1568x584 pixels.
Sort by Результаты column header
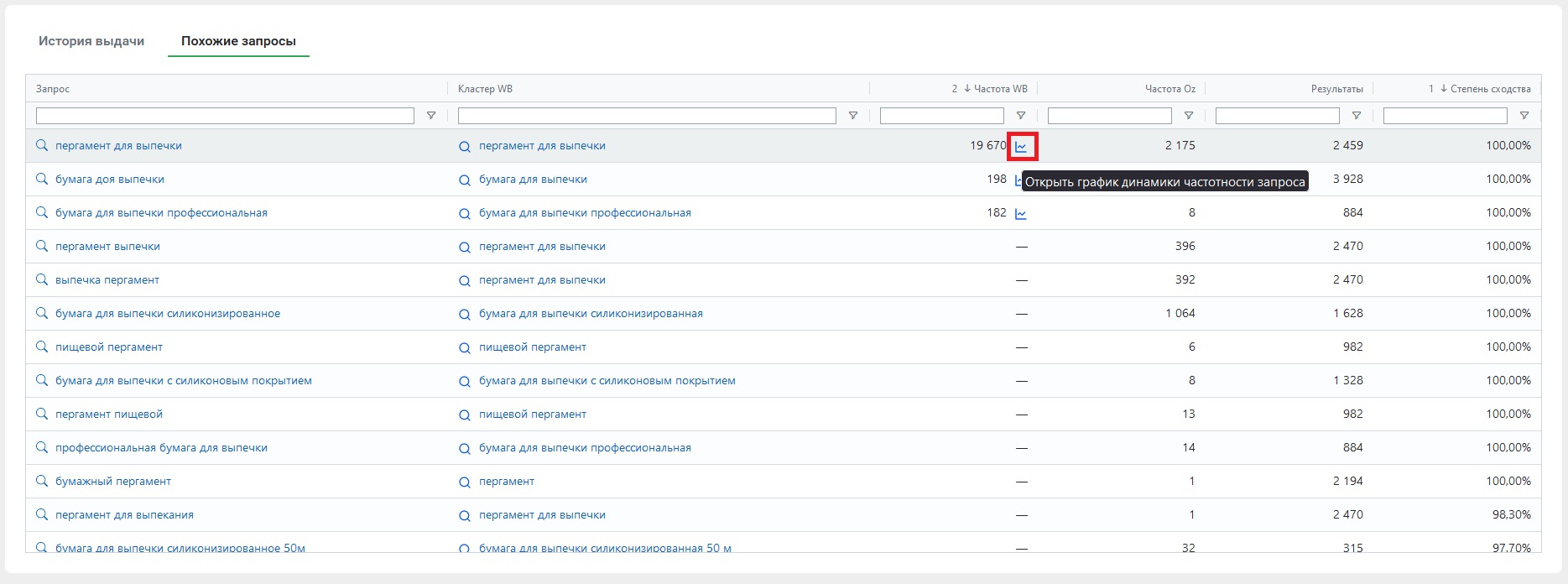(1336, 89)
